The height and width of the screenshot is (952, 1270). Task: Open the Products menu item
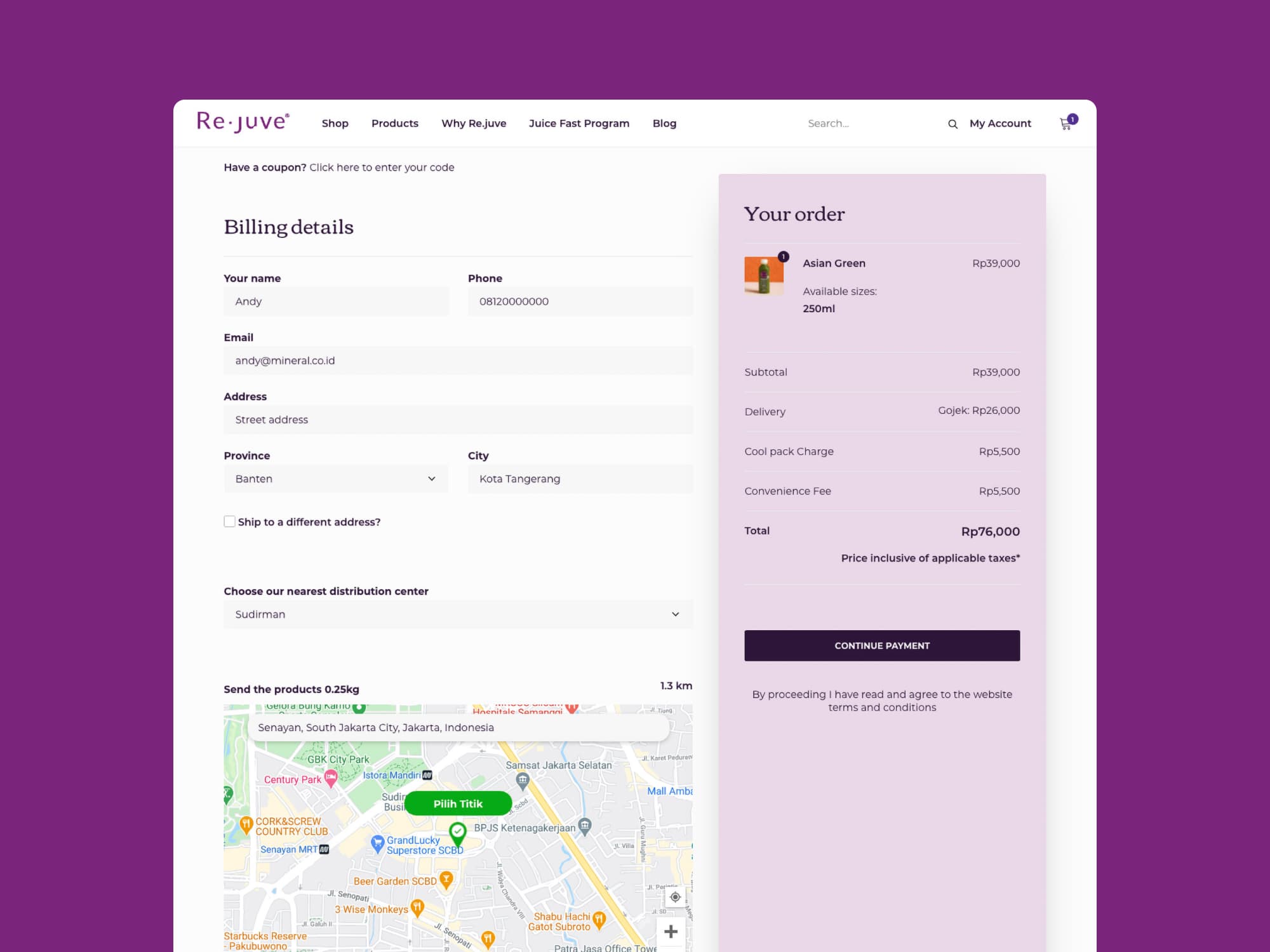click(x=395, y=123)
